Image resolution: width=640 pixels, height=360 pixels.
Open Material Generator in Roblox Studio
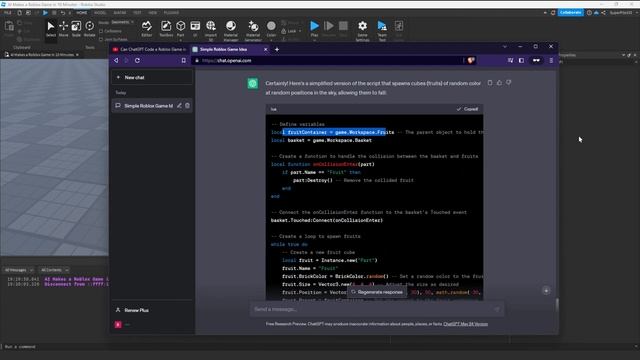click(253, 30)
